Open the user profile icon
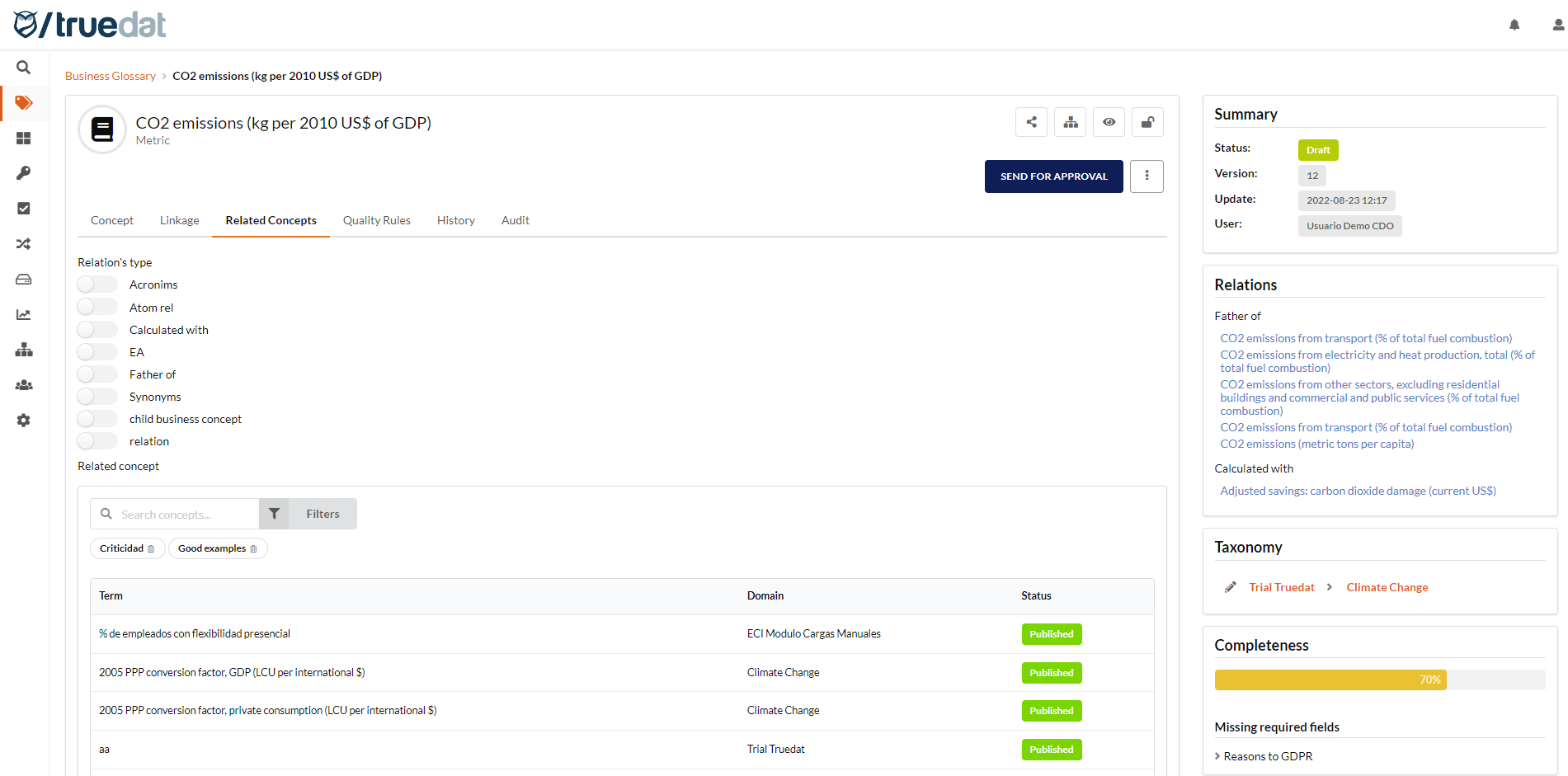 1557,25
